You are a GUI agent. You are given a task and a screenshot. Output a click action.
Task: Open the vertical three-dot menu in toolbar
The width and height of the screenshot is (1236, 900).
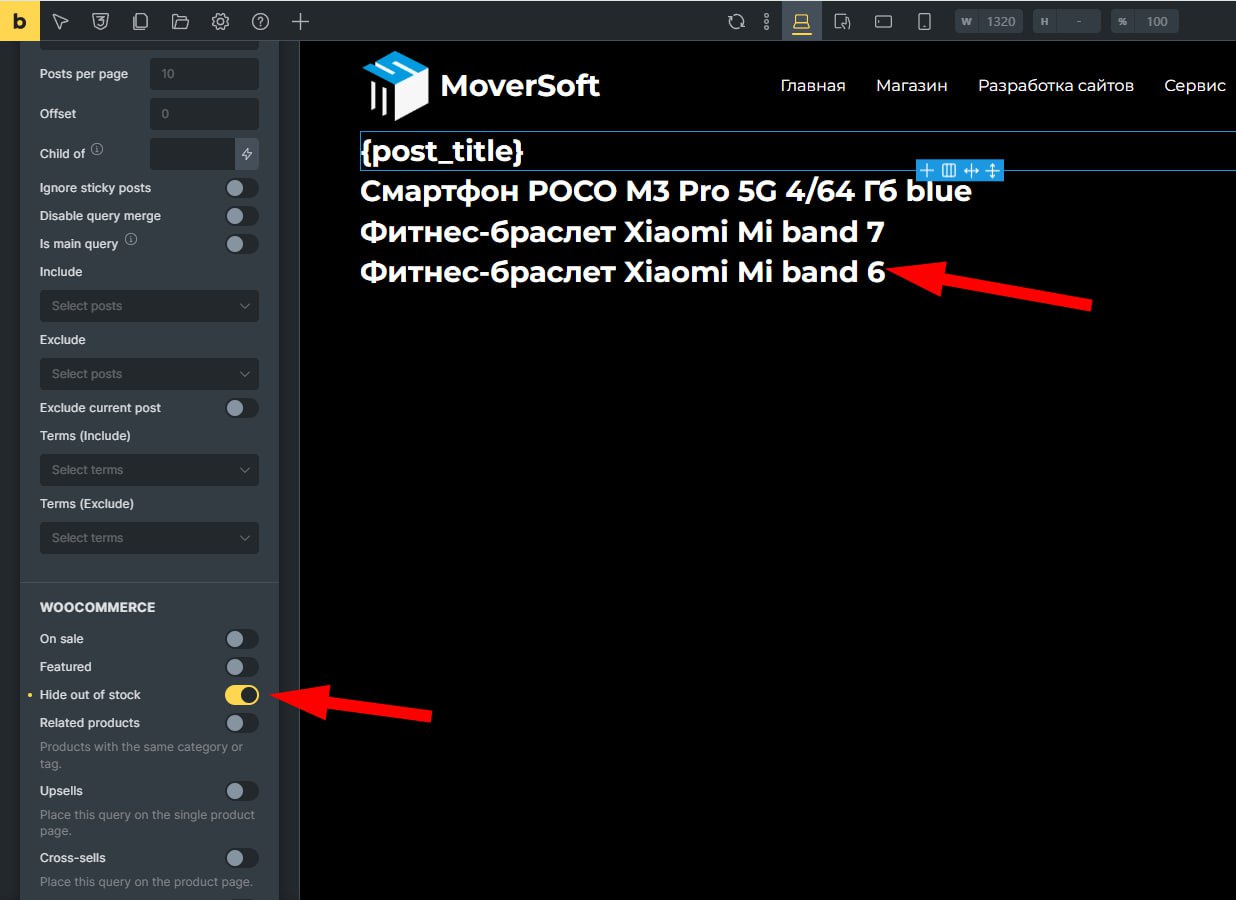coord(767,21)
